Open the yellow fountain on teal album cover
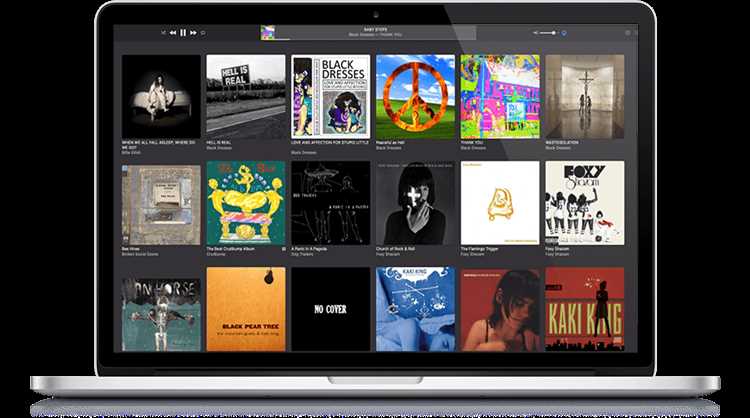This screenshot has width=750, height=418. pyautogui.click(x=246, y=203)
